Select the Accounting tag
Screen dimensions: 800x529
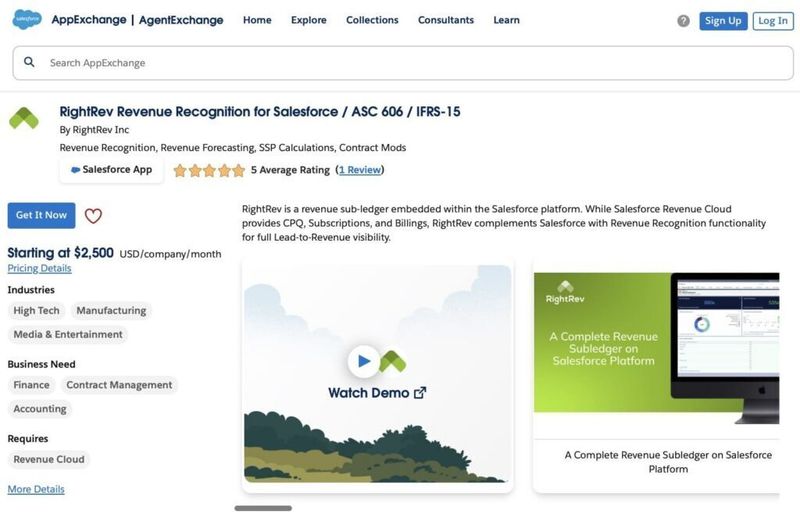40,409
